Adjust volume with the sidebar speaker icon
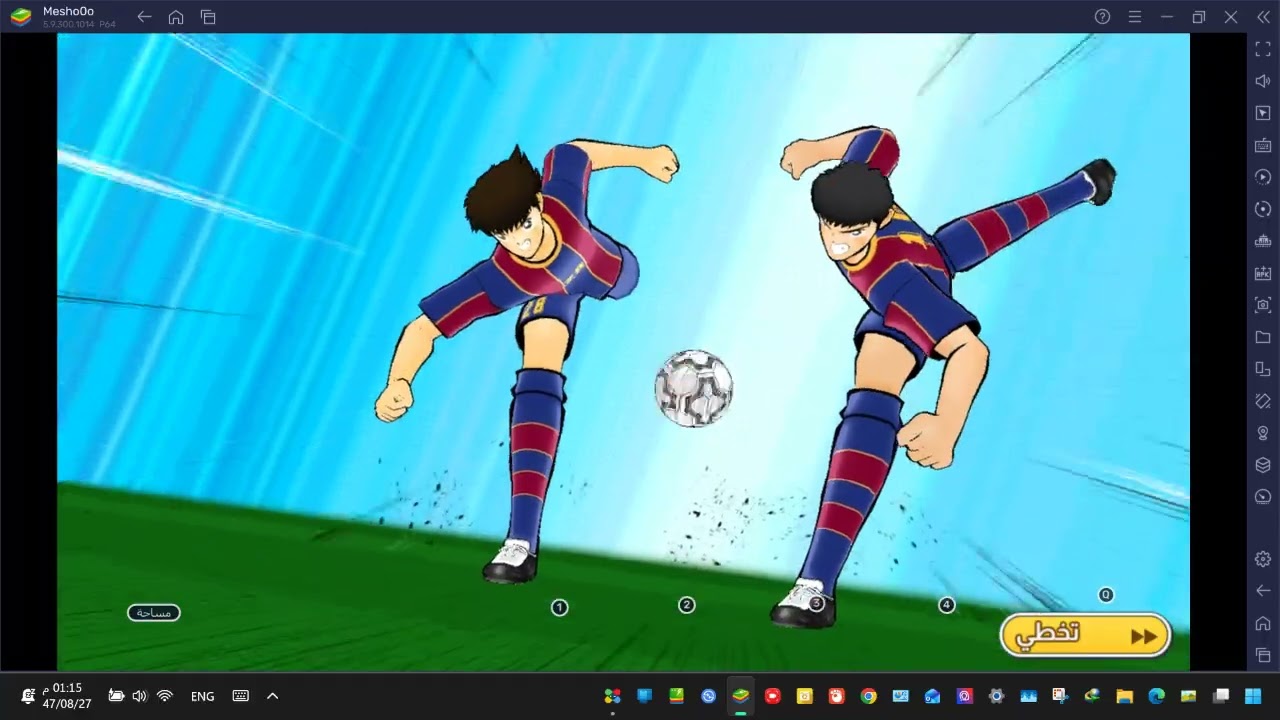This screenshot has height=720, width=1280. pos(1263,81)
